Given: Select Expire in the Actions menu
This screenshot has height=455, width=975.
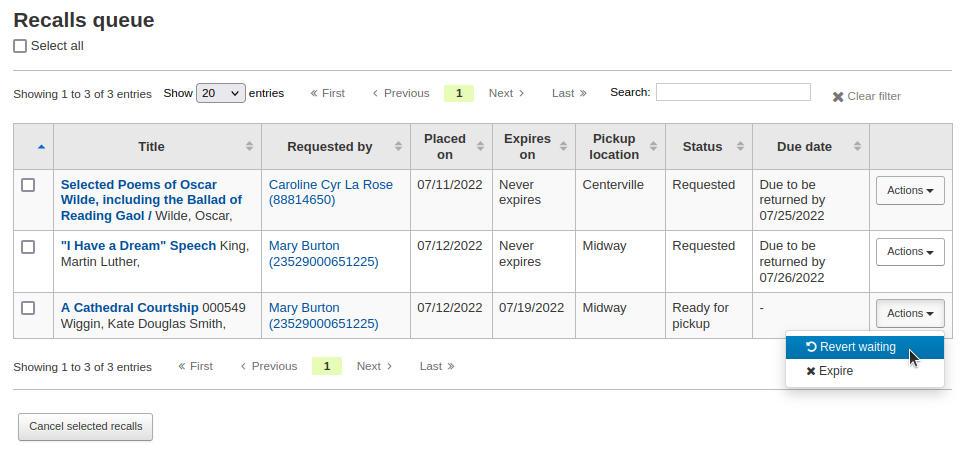Looking at the screenshot, I should [x=830, y=371].
